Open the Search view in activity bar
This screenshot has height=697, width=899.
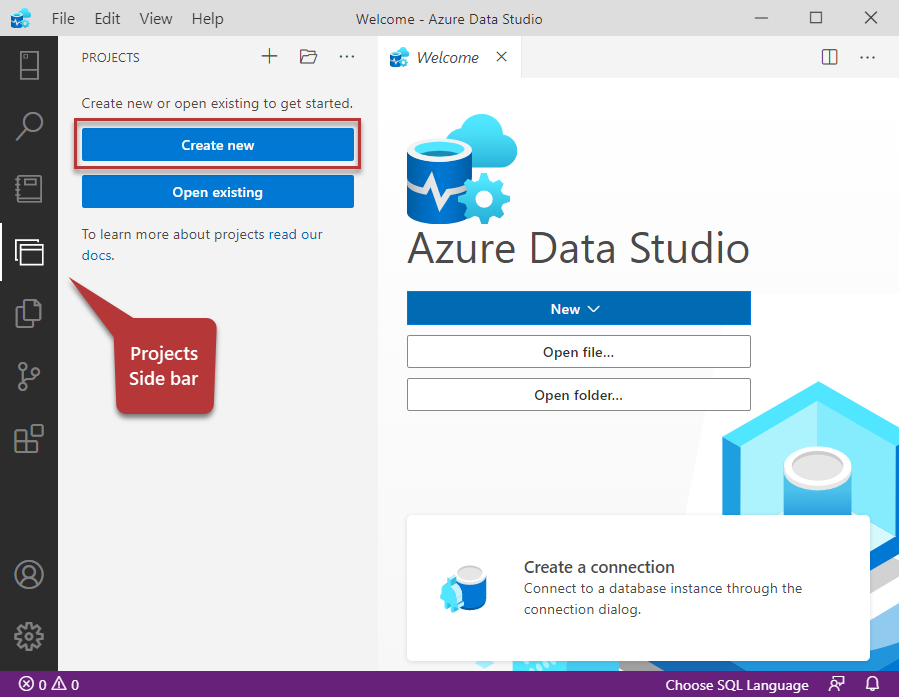coord(29,126)
